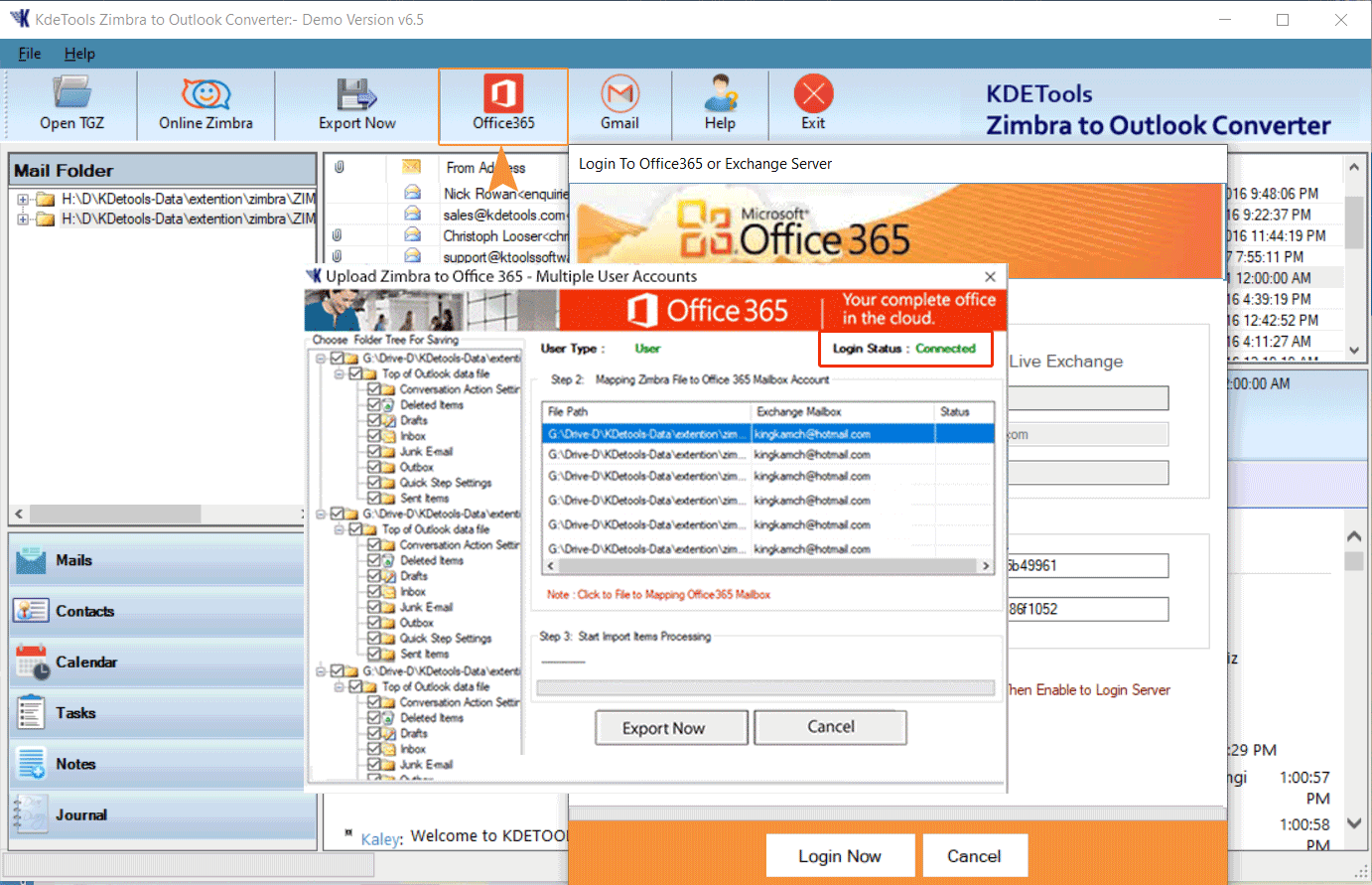Click Status column header in mapping table
This screenshot has width=1372, height=885.
click(964, 411)
